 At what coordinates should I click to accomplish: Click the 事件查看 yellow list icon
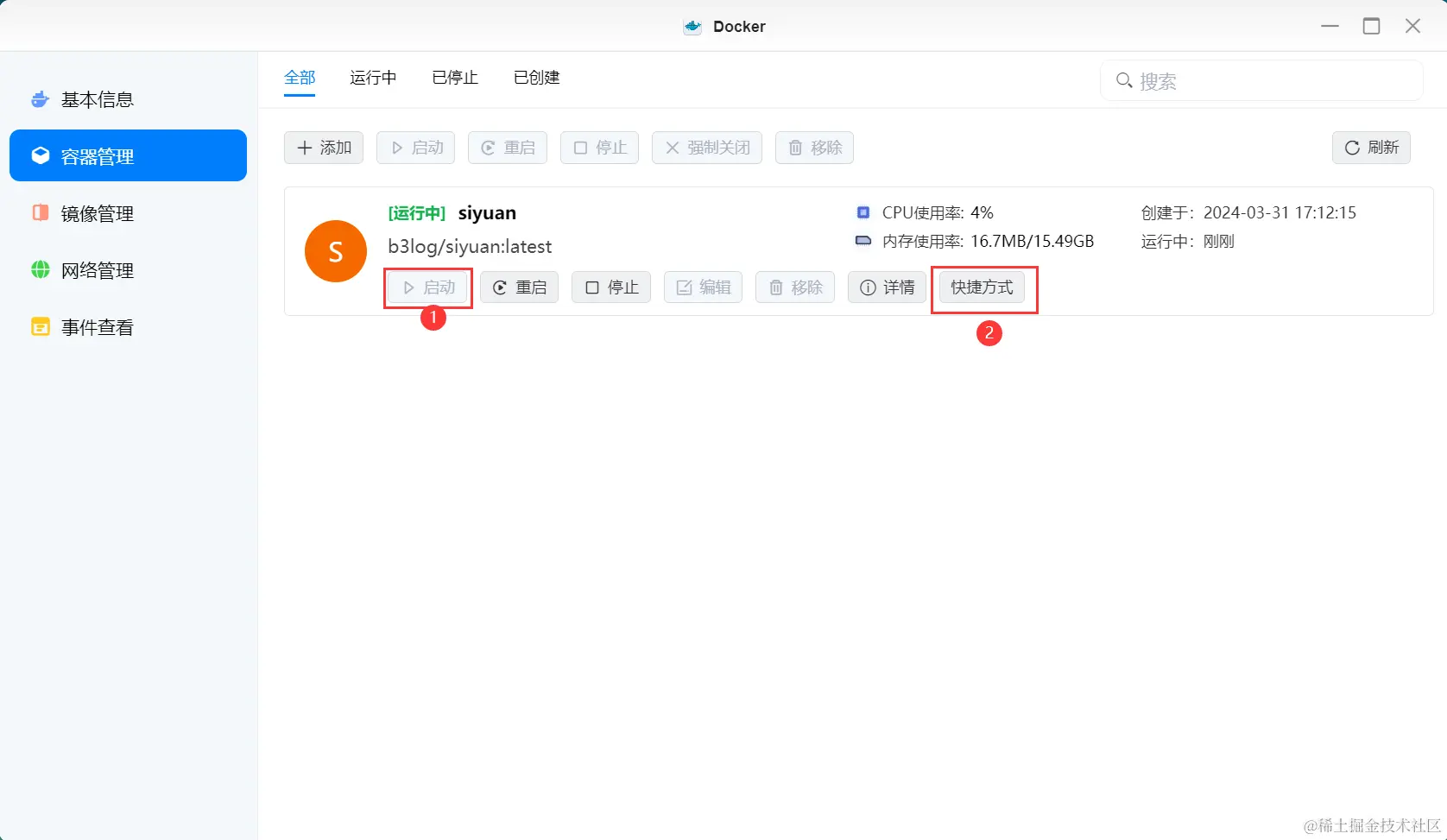41,327
